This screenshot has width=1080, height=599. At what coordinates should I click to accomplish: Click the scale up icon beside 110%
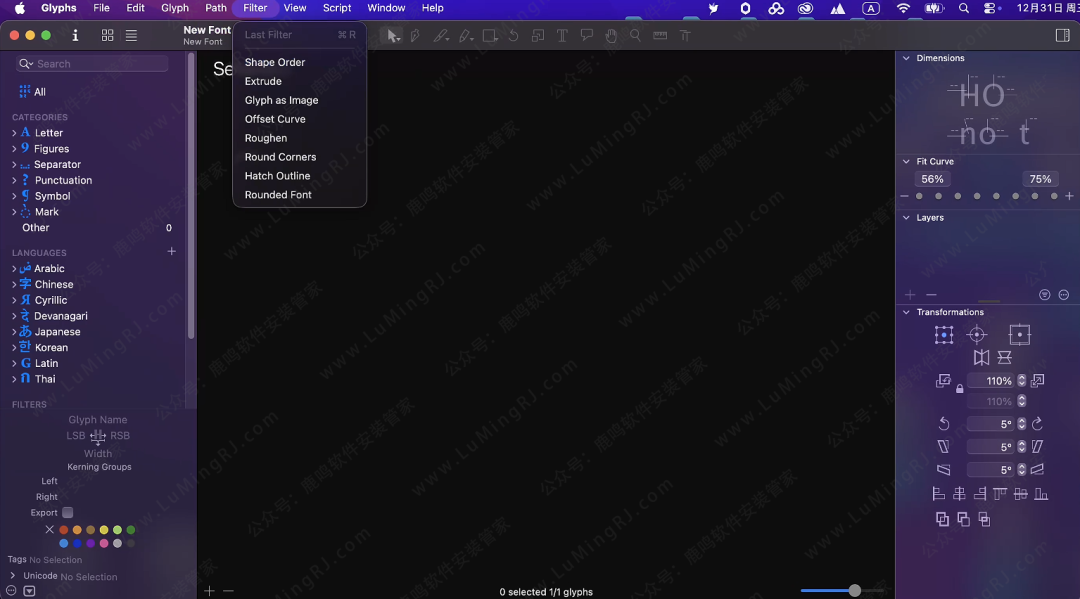click(x=1038, y=380)
